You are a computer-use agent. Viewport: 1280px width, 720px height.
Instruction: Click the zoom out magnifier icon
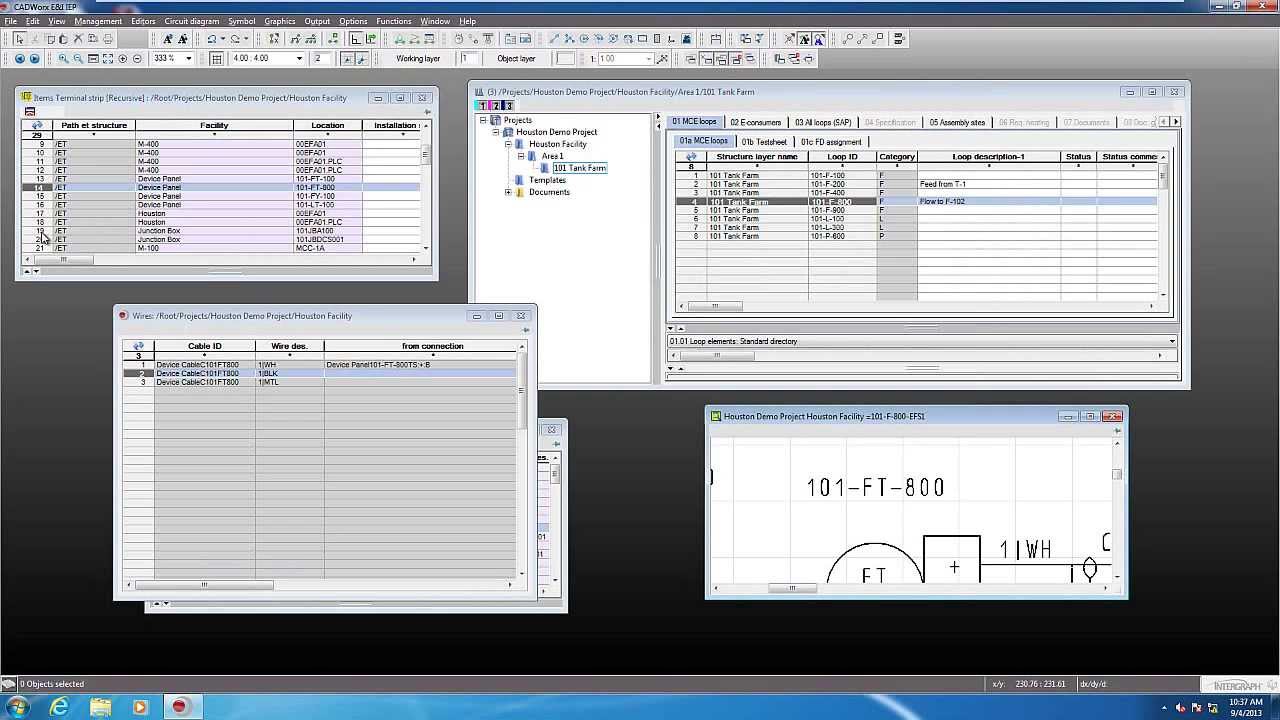click(x=78, y=58)
